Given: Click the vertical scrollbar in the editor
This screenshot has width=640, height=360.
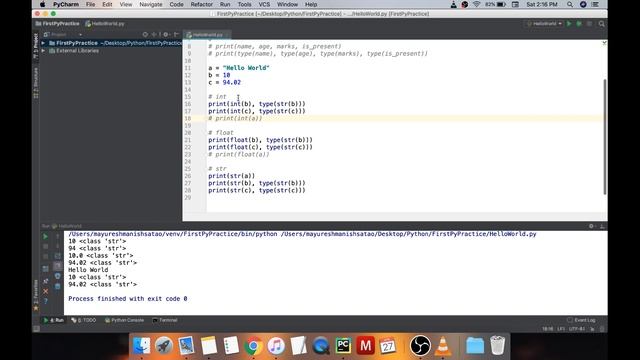Looking at the screenshot, I should pyautogui.click(x=604, y=137).
